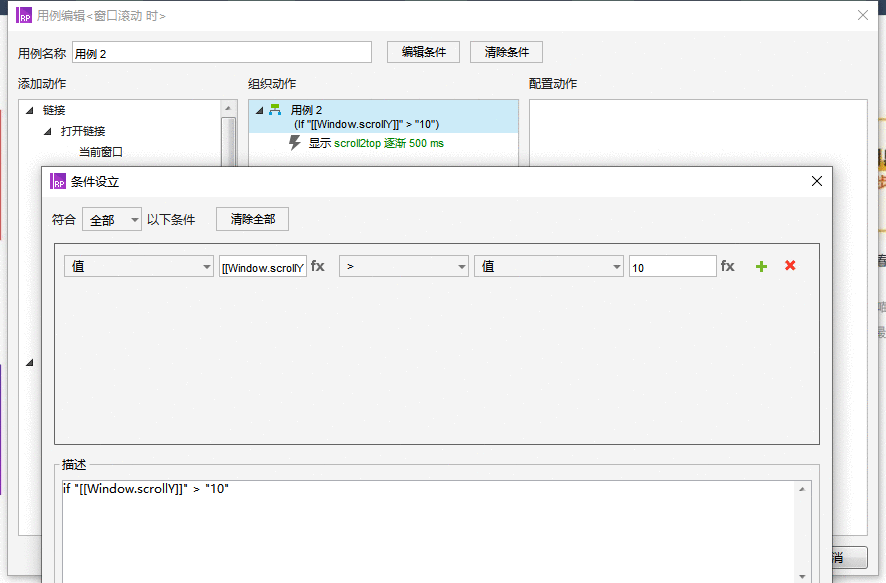Close the 条件设立 dialog
Image resolution: width=886 pixels, height=583 pixels.
tap(816, 181)
